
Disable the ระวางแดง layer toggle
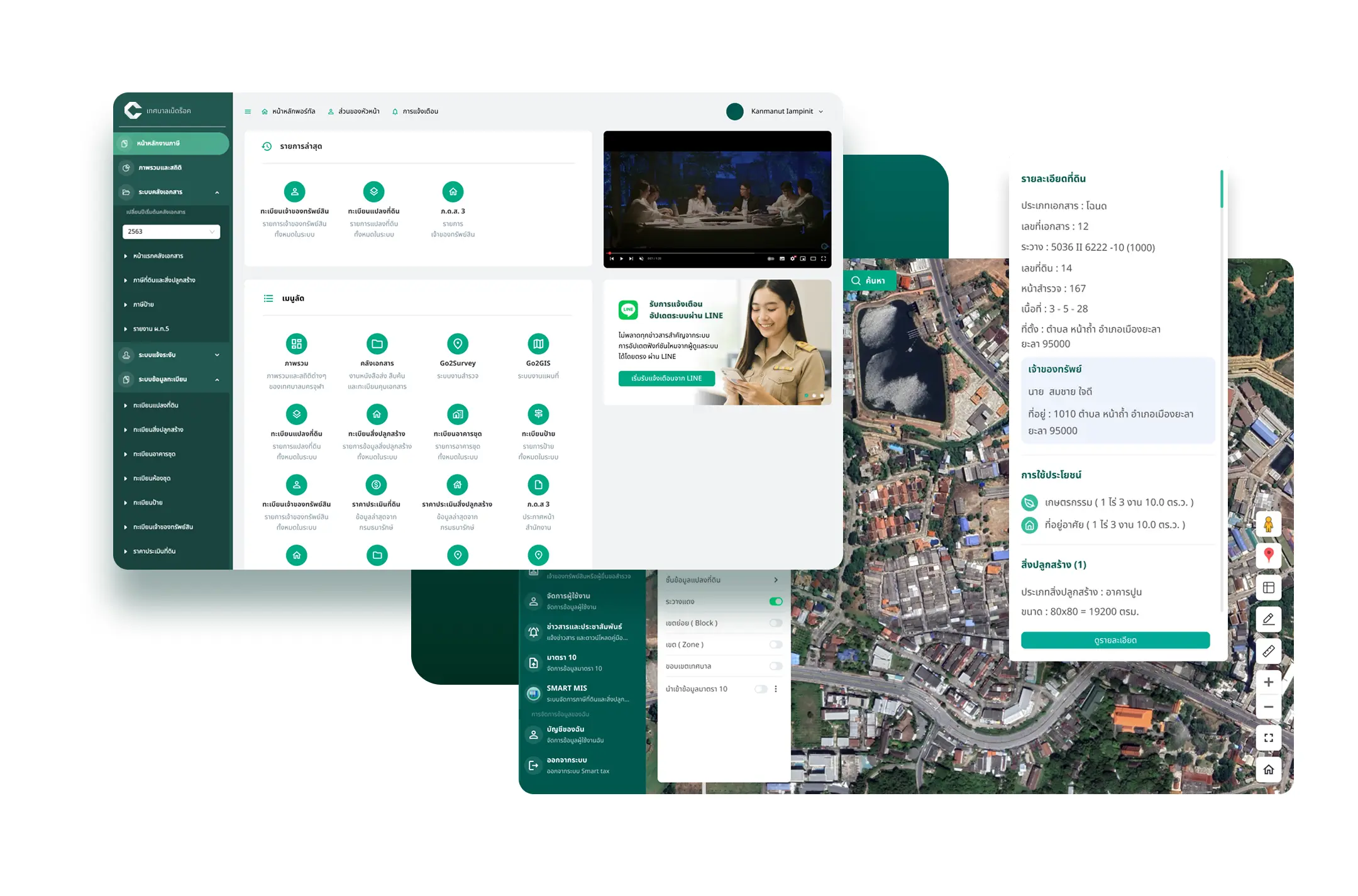click(776, 602)
